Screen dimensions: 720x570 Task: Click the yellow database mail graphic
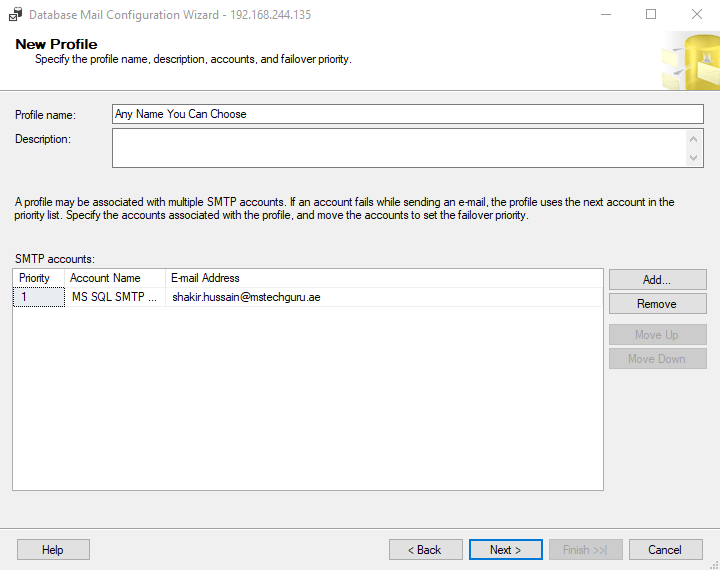click(x=690, y=61)
